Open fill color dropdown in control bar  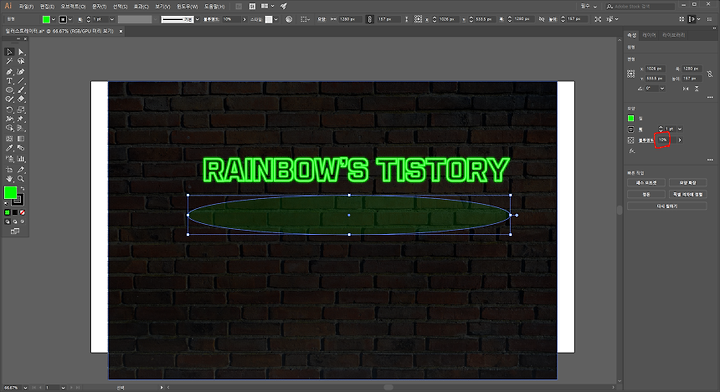click(x=53, y=19)
